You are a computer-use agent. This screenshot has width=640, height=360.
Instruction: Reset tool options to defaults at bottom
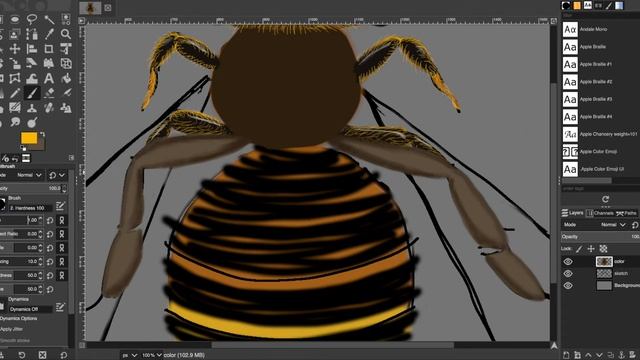pos(64,355)
